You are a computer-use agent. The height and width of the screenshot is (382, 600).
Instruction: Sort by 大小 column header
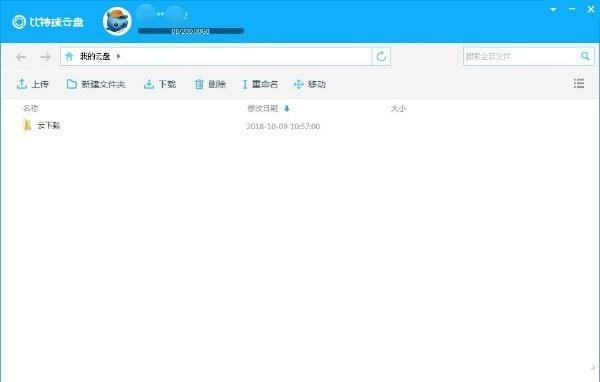[398, 108]
